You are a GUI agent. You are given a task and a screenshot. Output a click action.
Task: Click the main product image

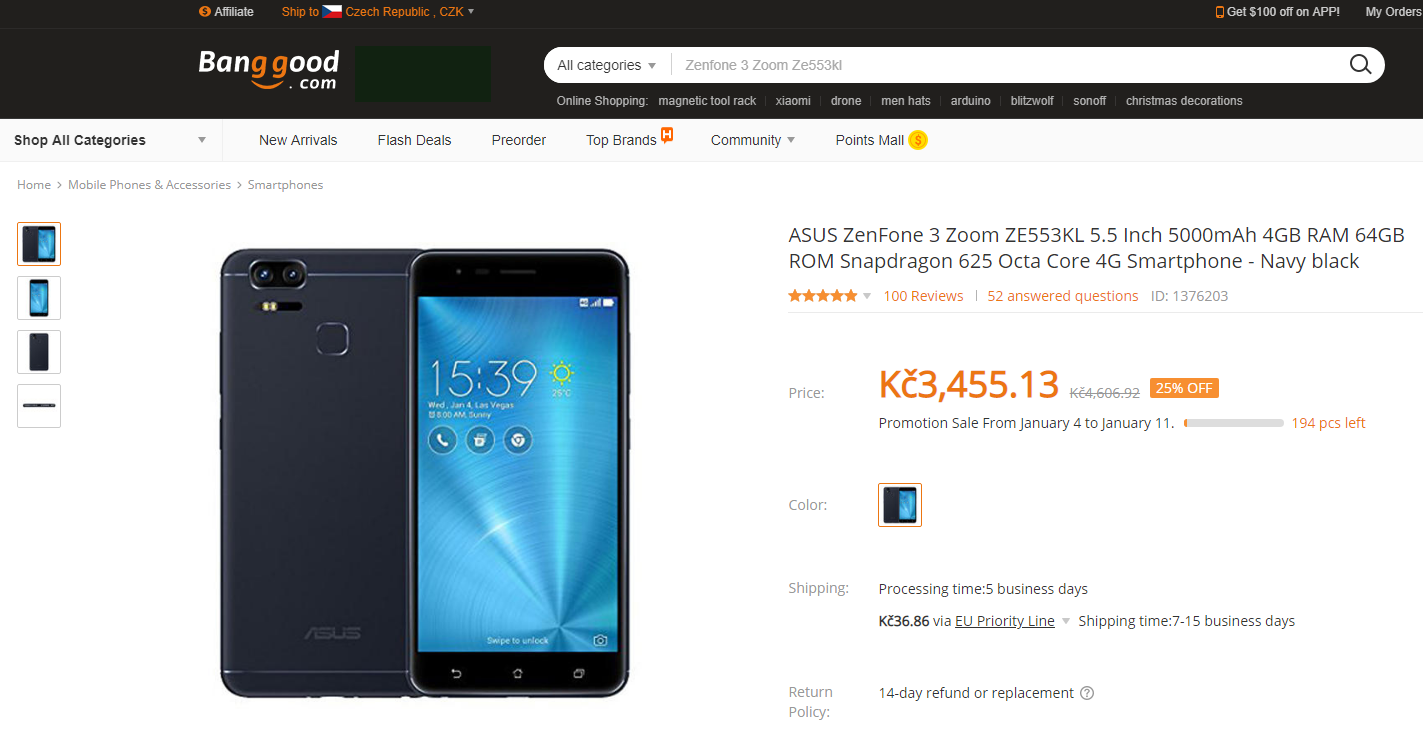point(425,472)
